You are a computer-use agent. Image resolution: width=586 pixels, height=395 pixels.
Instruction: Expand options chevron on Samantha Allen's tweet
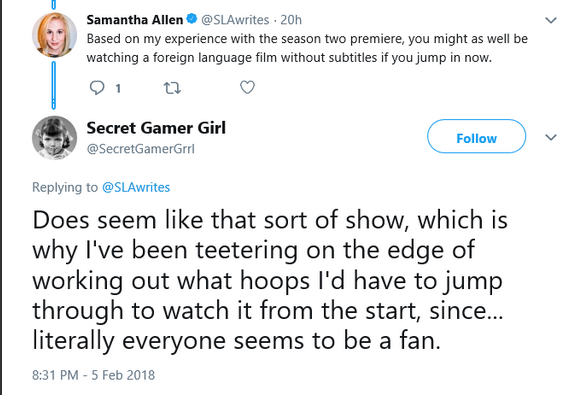551,20
